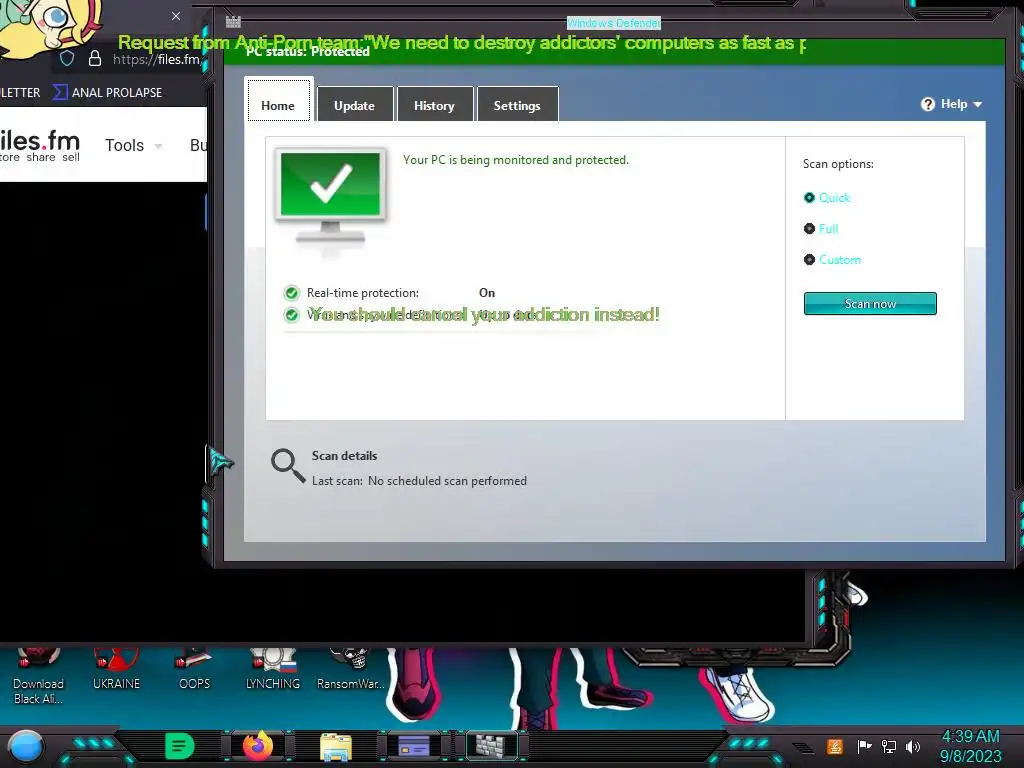Open the green notes app on taskbar
1024x768 pixels.
pyautogui.click(x=179, y=746)
